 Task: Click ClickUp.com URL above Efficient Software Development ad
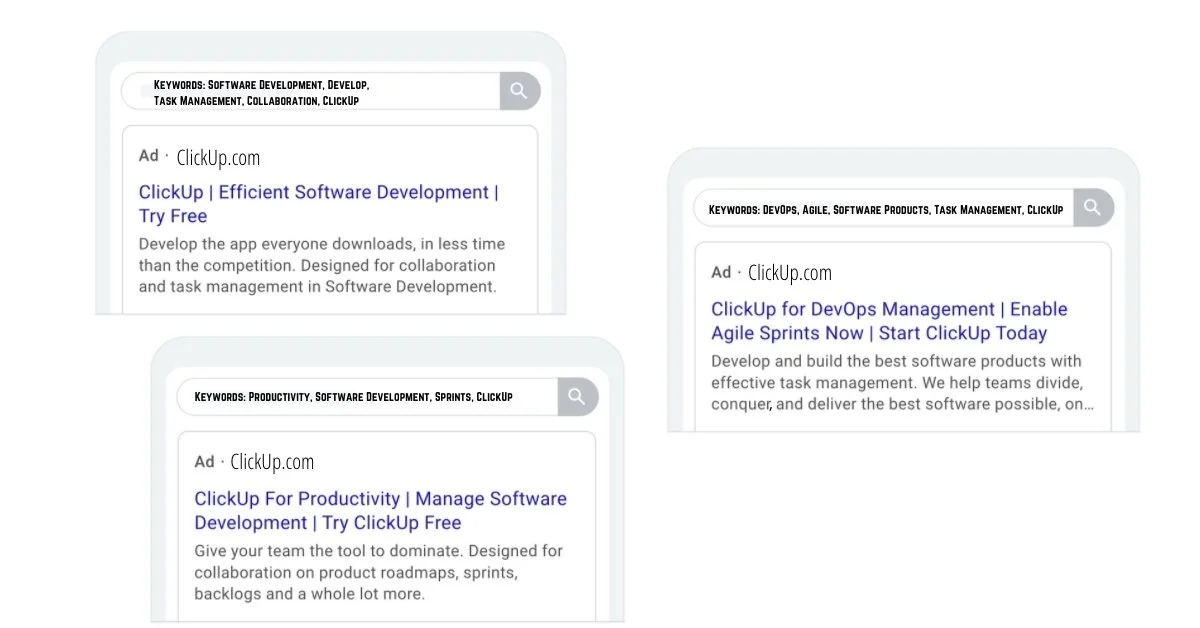tap(218, 157)
